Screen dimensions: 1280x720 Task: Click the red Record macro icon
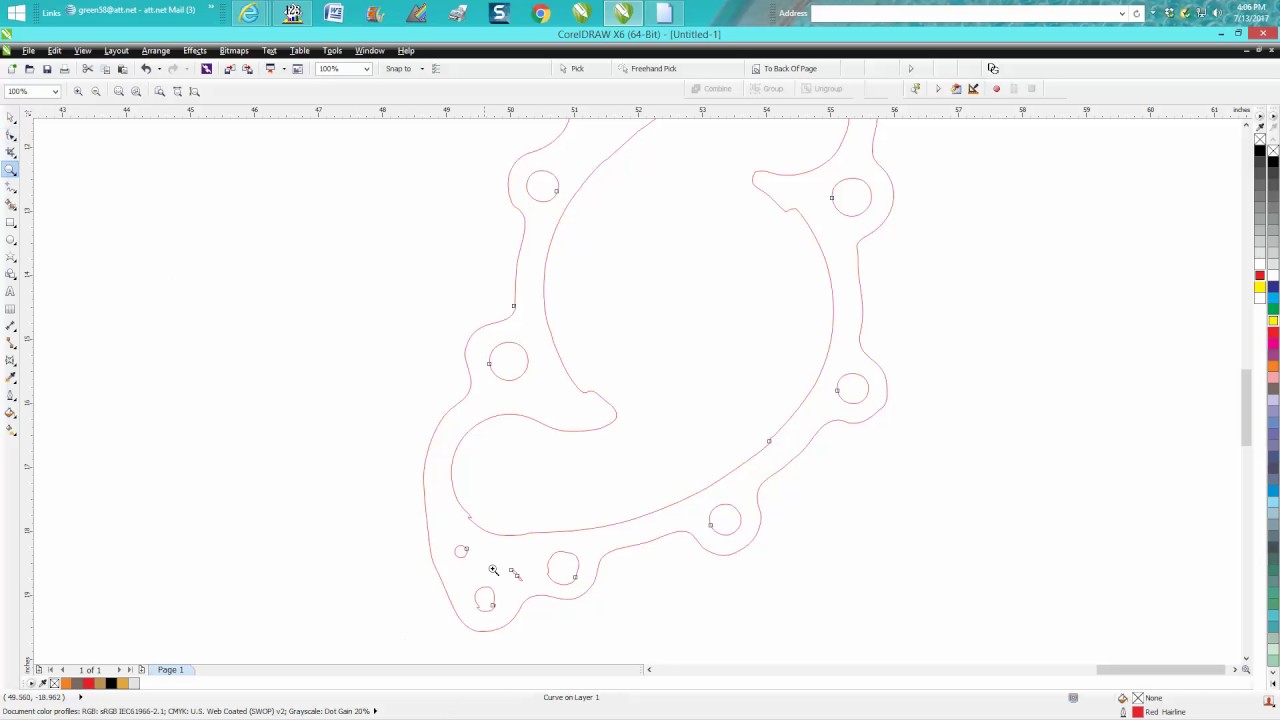(x=996, y=89)
